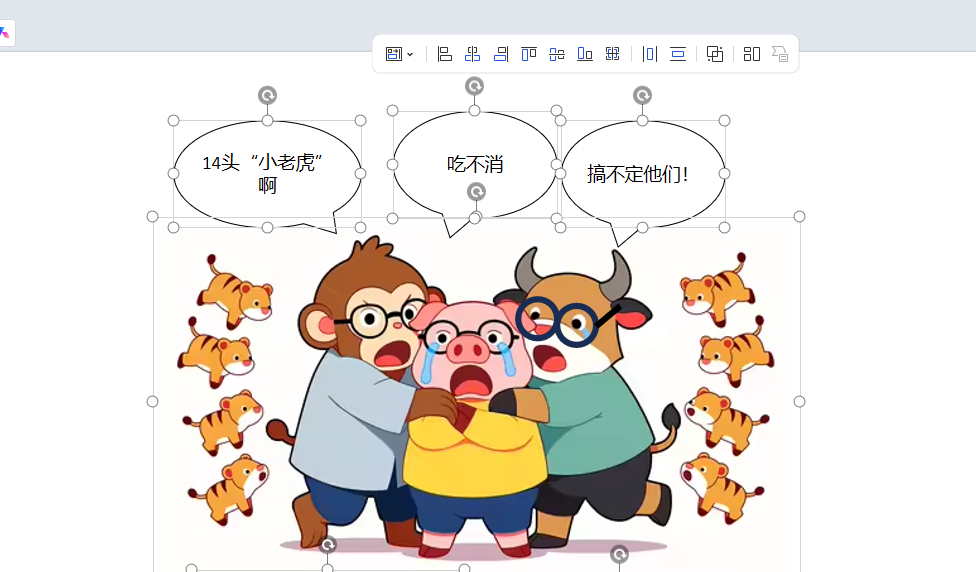Click top-middle handle of the '吃不消' bubble
The image size is (976, 572).
474,111
